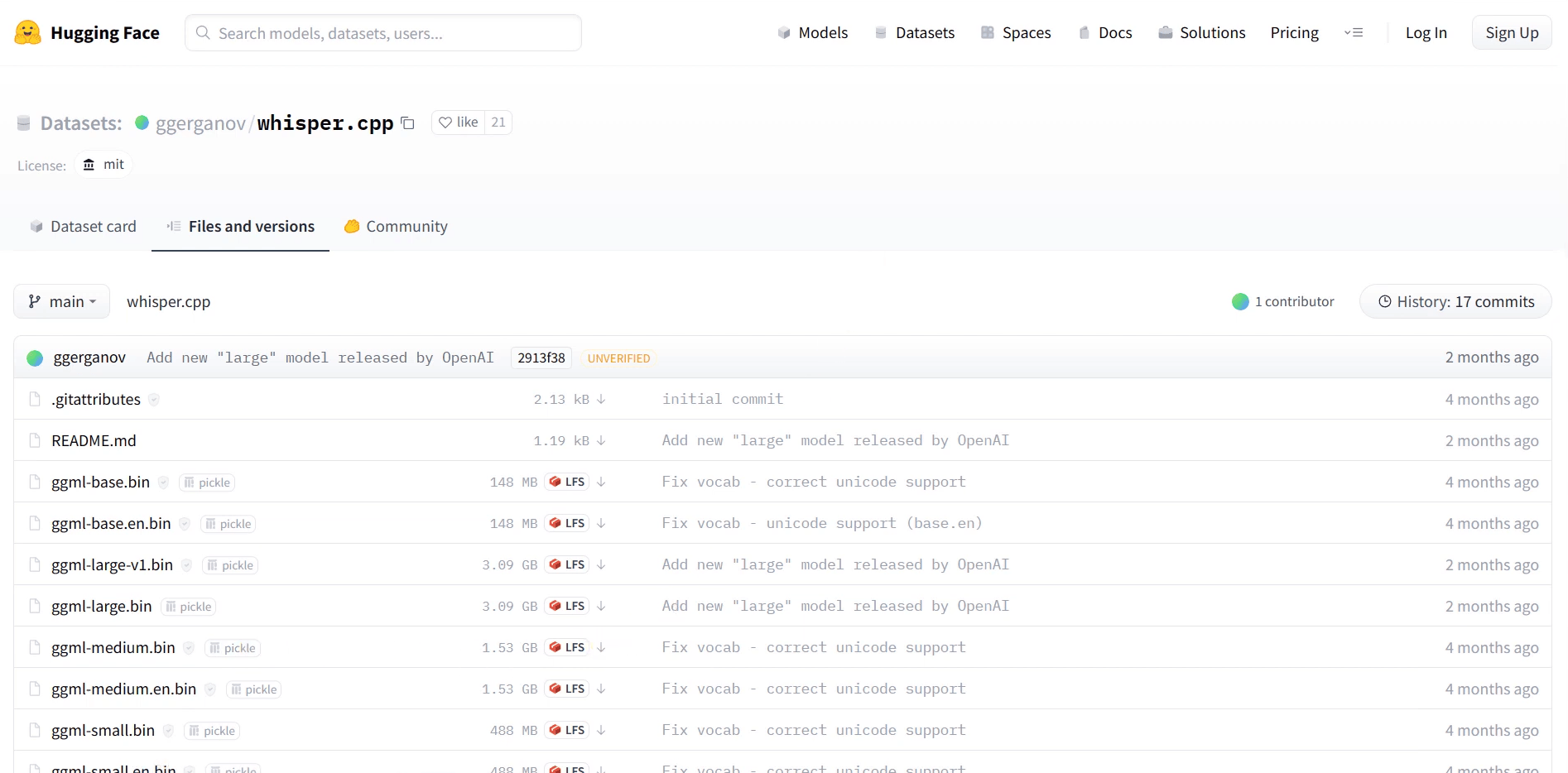Click the mit license tag
The width and height of the screenshot is (1568, 773).
tap(103, 165)
